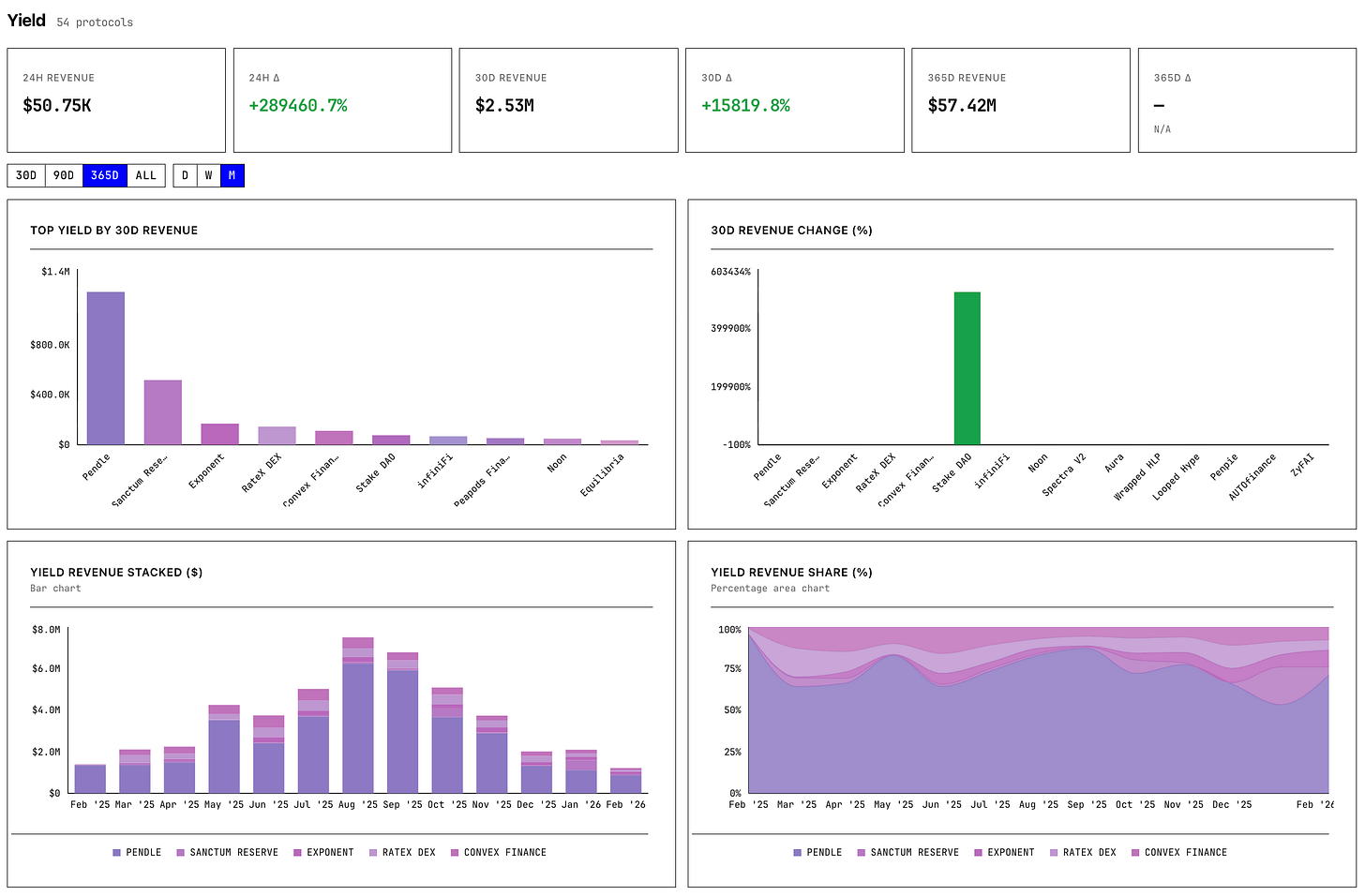
Task: Click the 30D Δ percentage value
Action: (745, 106)
